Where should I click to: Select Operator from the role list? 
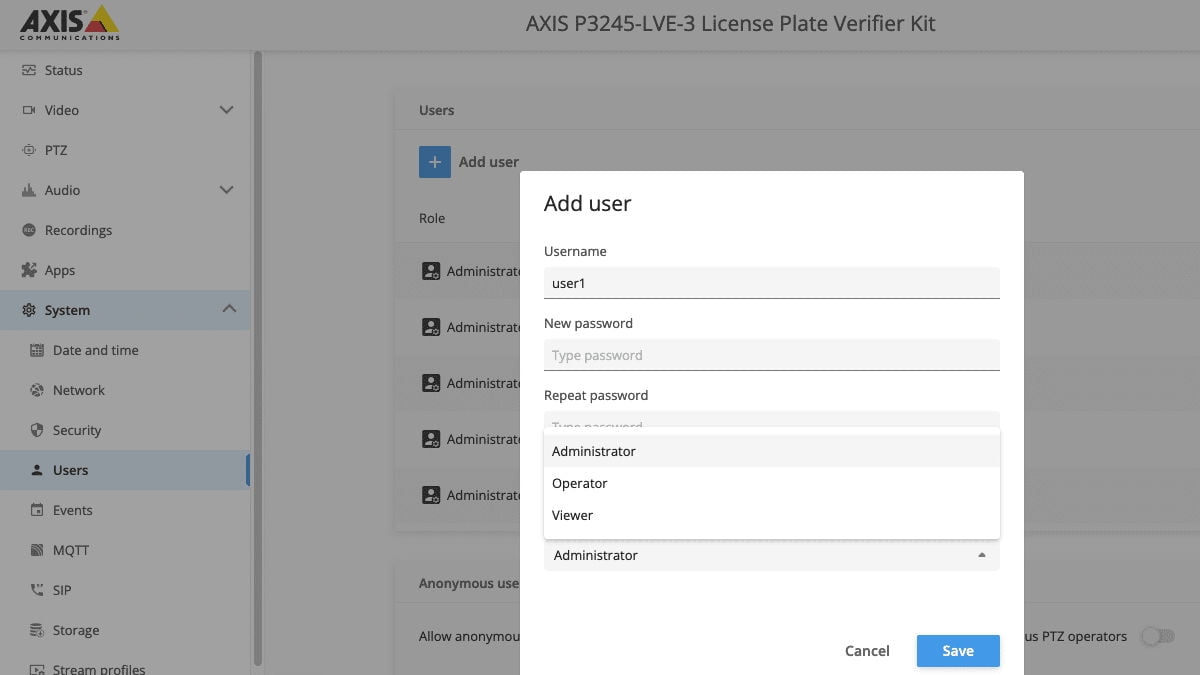[580, 483]
